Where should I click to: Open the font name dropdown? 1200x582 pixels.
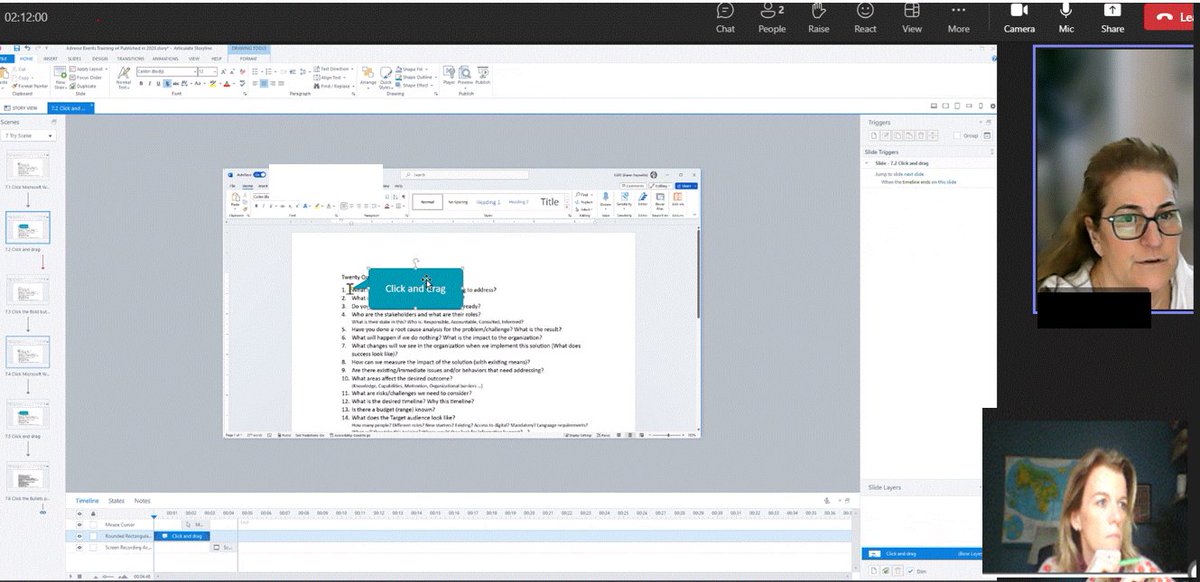[166, 71]
